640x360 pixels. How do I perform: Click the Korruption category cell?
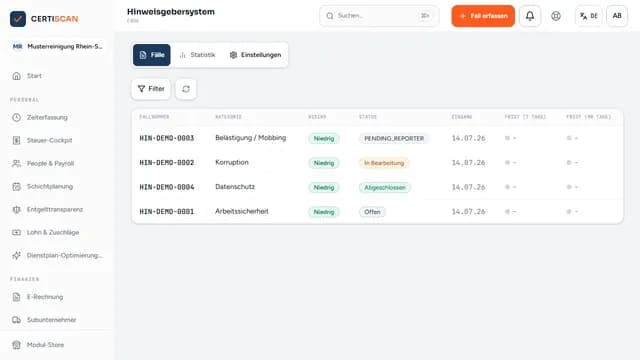pyautogui.click(x=232, y=162)
